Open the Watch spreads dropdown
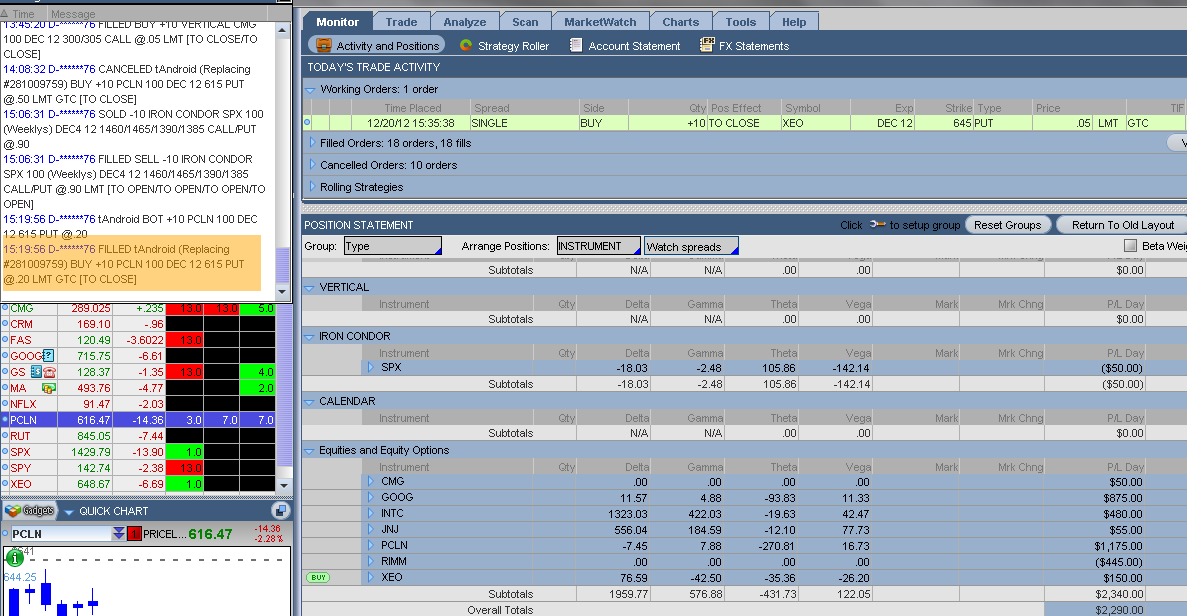 691,246
